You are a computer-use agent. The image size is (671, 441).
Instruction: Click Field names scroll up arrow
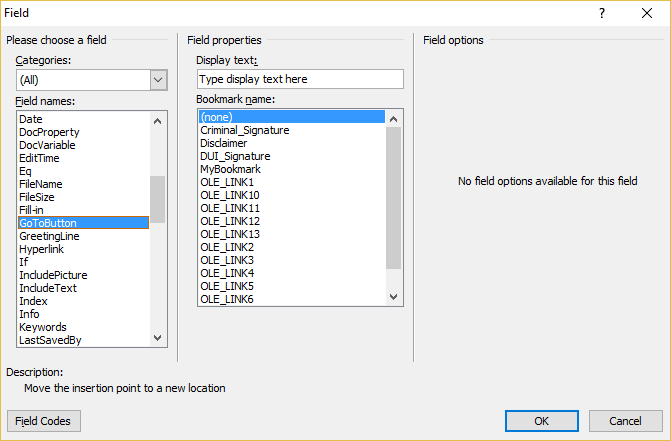tap(157, 121)
